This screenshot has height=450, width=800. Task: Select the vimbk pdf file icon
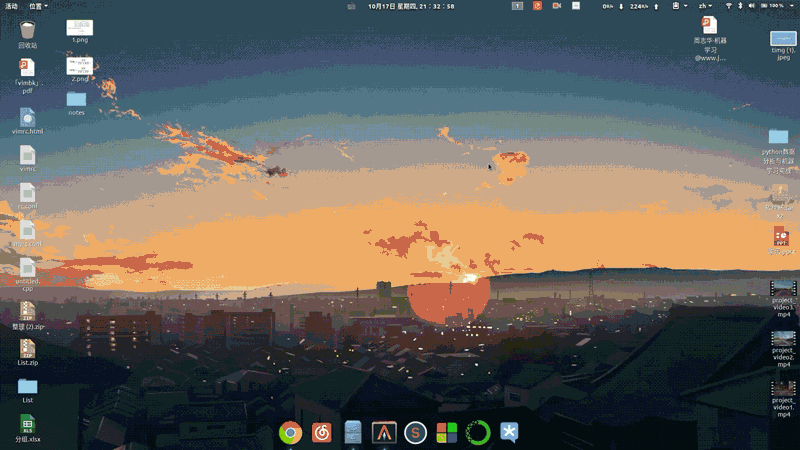27,68
